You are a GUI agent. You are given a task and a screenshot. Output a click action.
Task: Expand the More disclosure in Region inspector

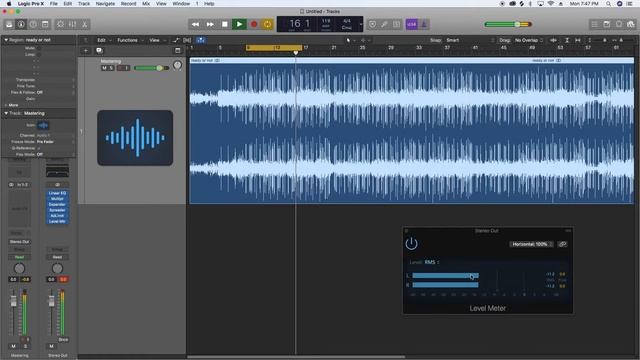[6, 105]
